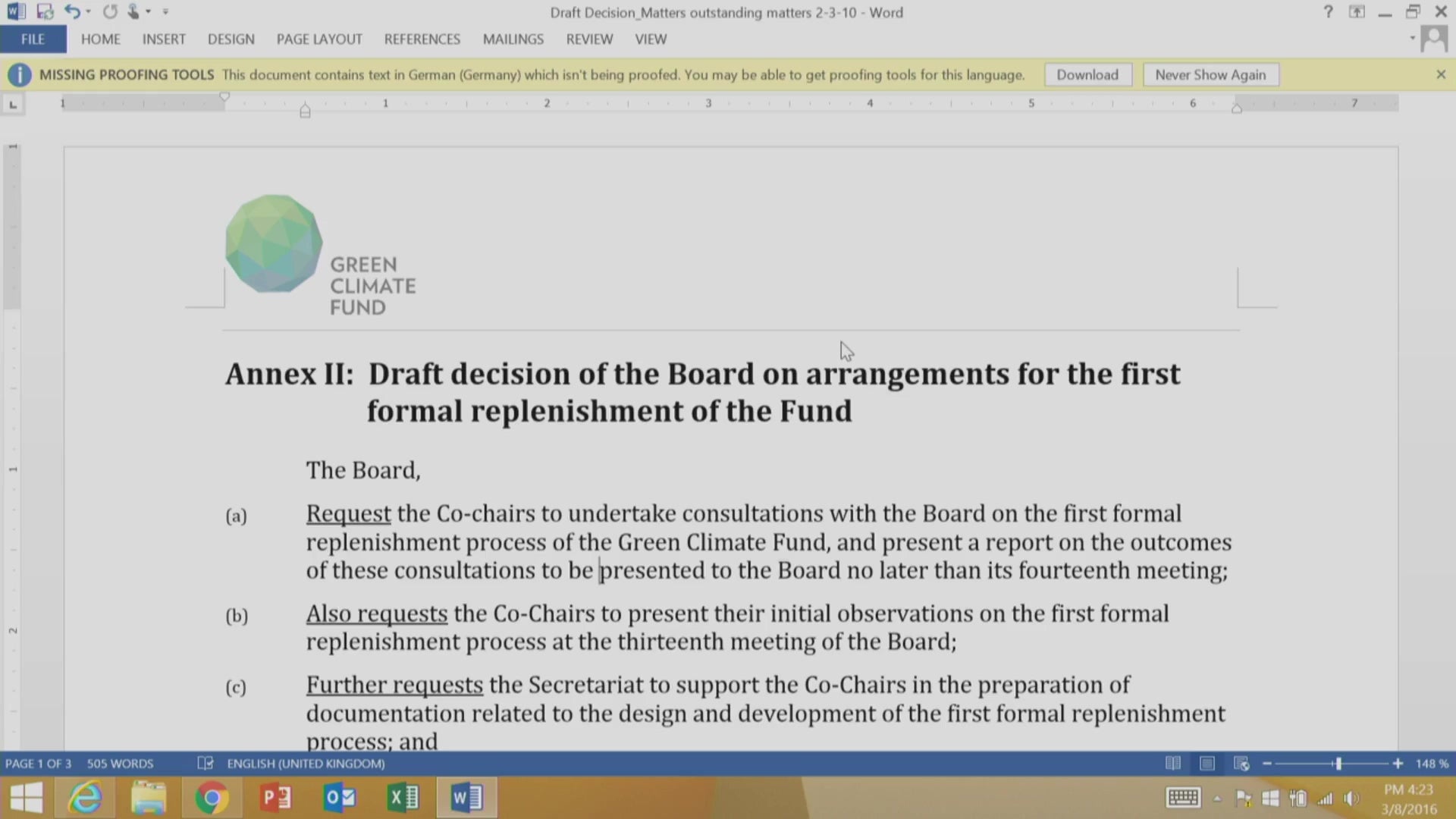This screenshot has width=1456, height=819.
Task: Click the user account picture icon
Action: point(1434,39)
